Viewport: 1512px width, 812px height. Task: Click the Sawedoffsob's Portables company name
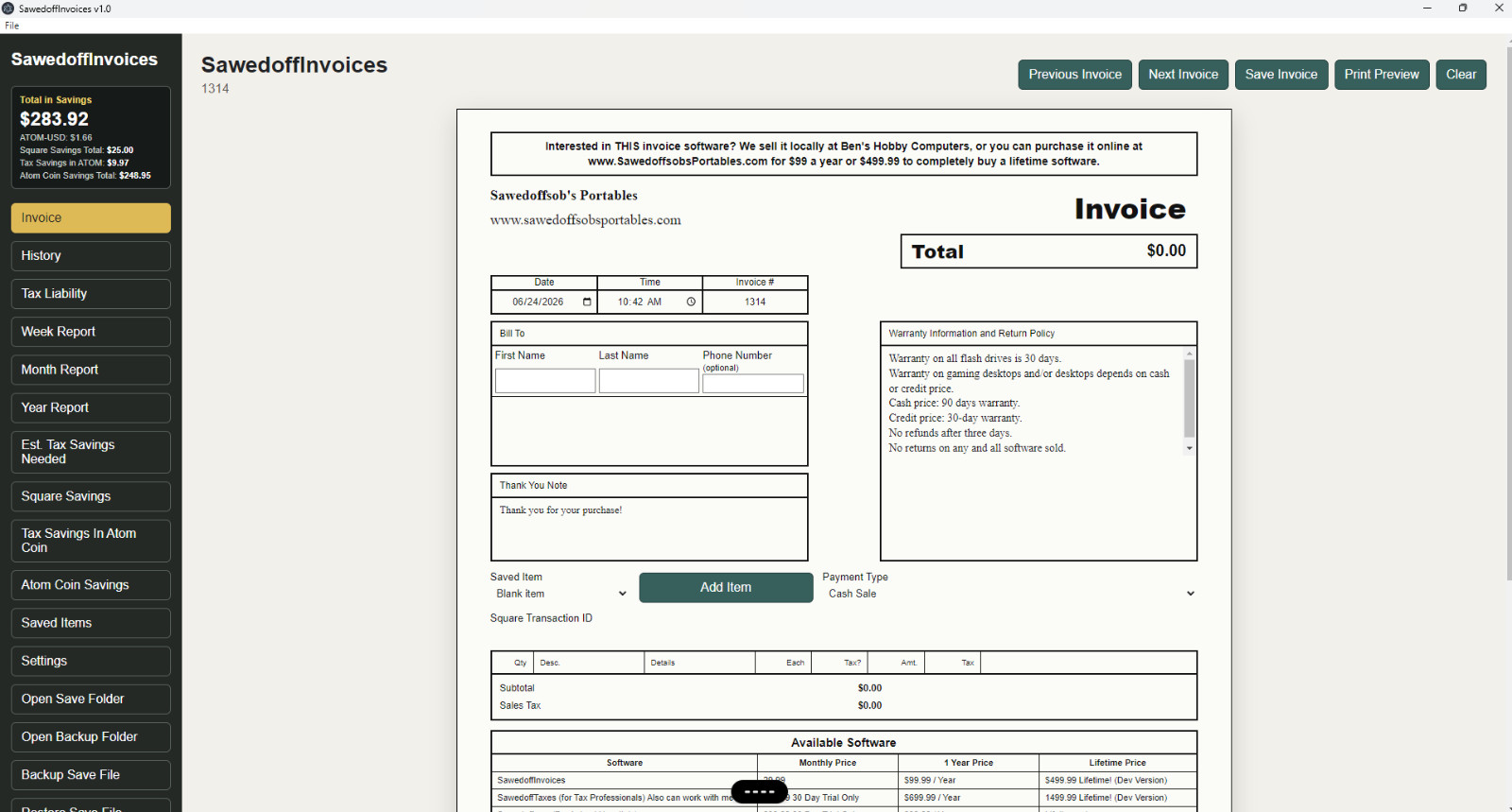tap(564, 196)
